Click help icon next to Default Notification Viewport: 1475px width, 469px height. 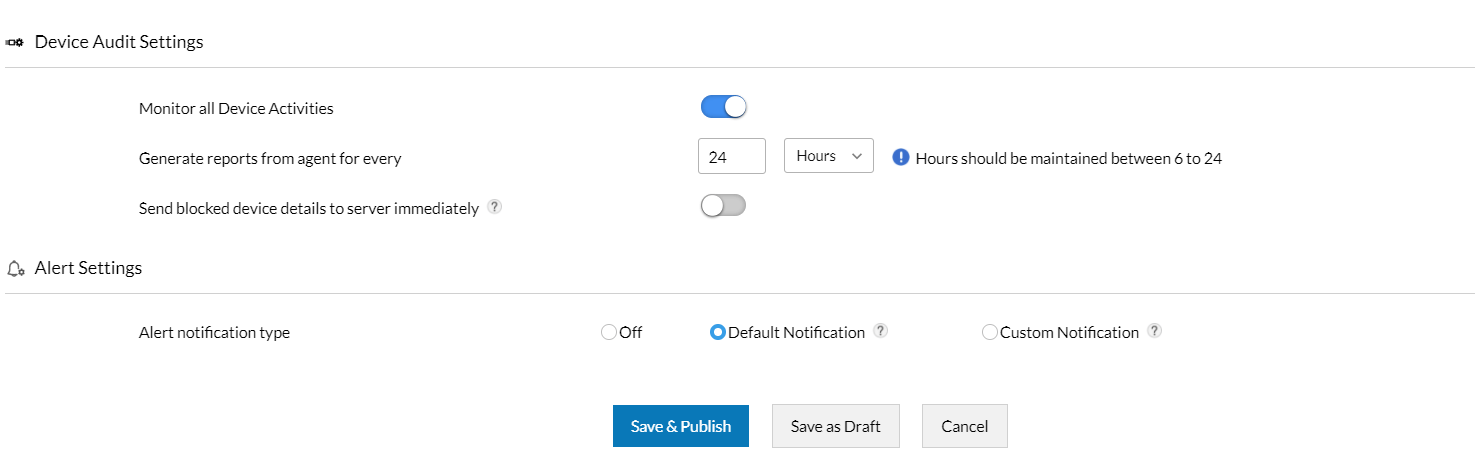(880, 331)
